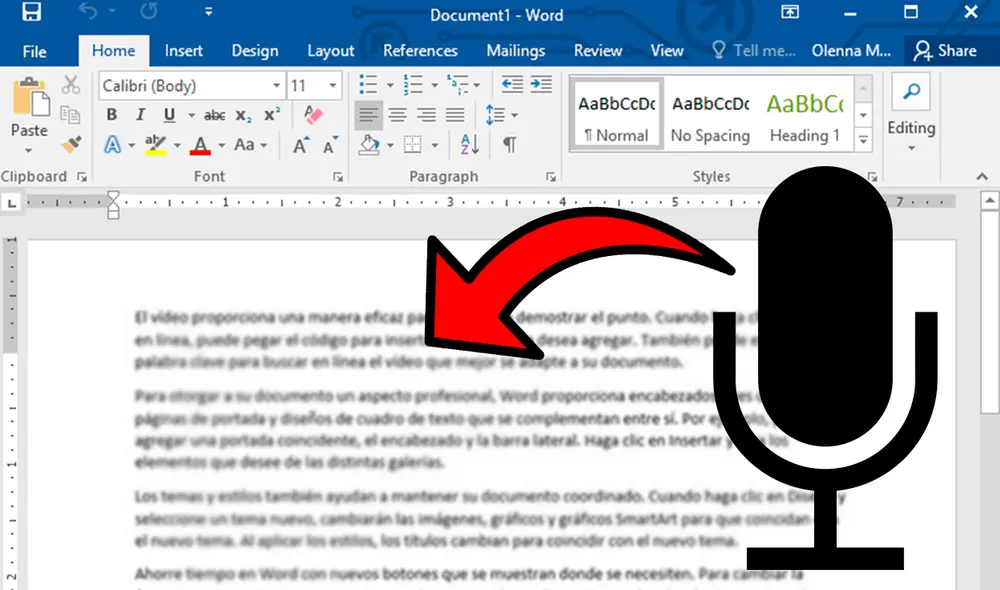Switch to the References ribbon tab
The width and height of the screenshot is (1000, 590).
420,50
